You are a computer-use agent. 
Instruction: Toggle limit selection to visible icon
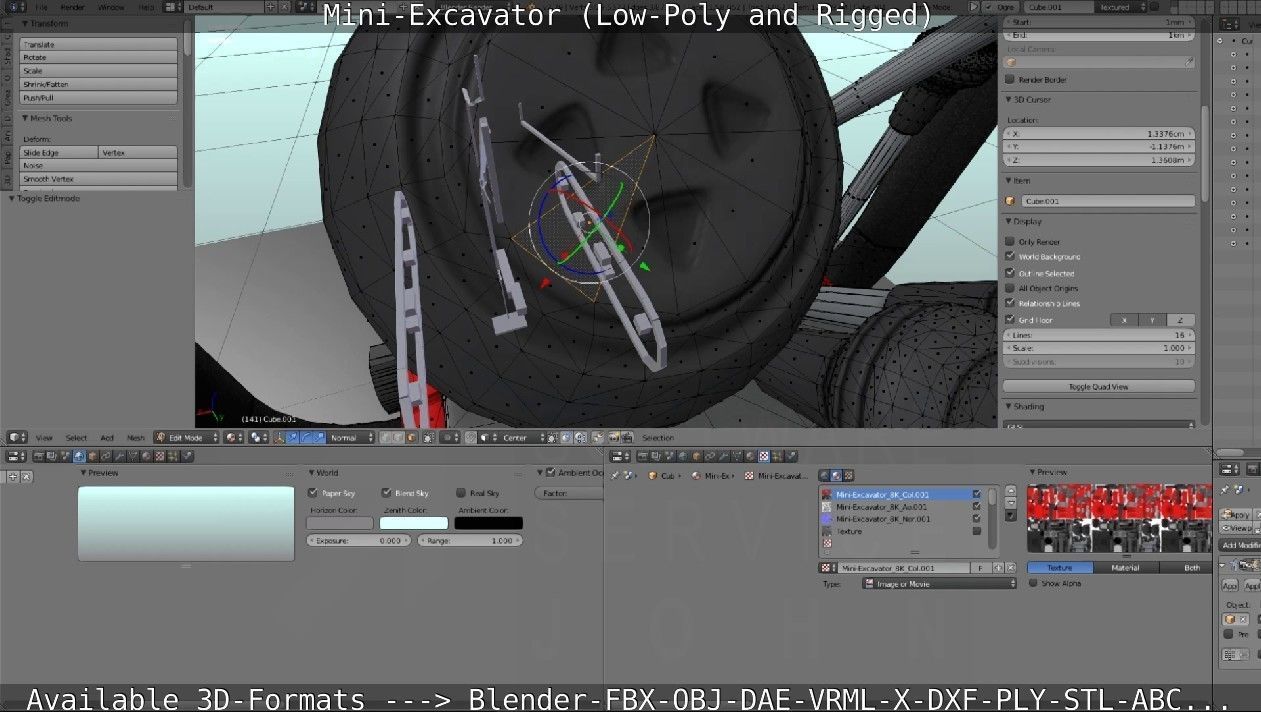(428, 437)
